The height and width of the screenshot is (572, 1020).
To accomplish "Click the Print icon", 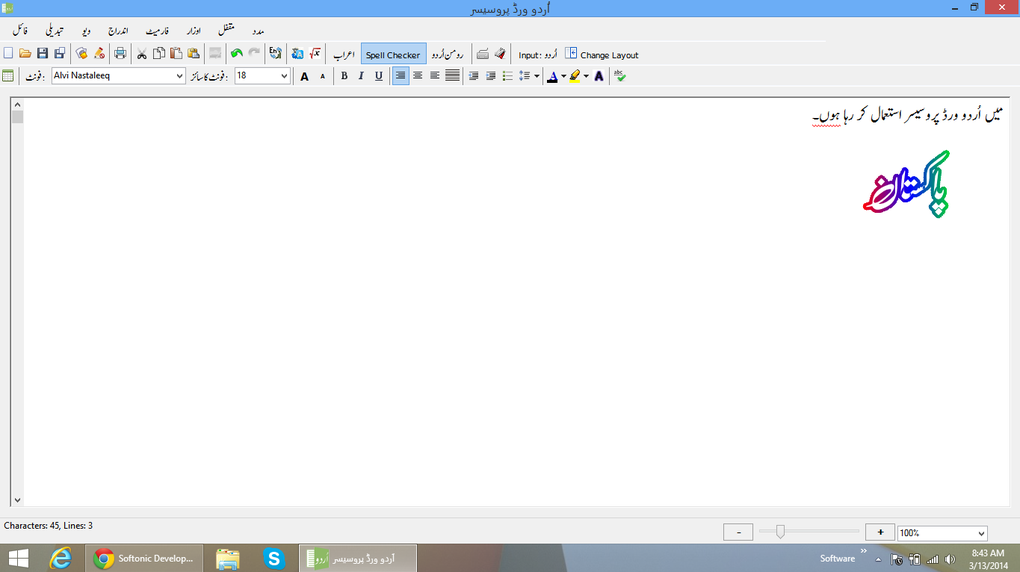I will coord(120,53).
